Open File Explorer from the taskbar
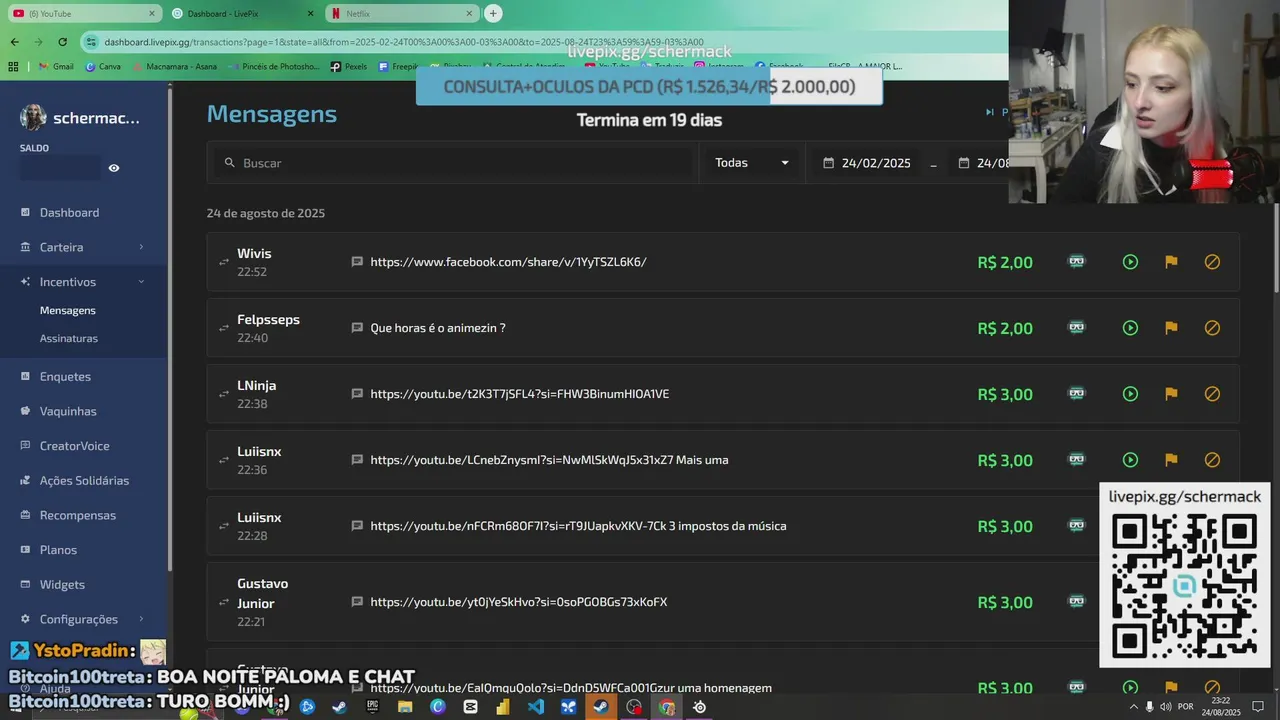 point(405,707)
